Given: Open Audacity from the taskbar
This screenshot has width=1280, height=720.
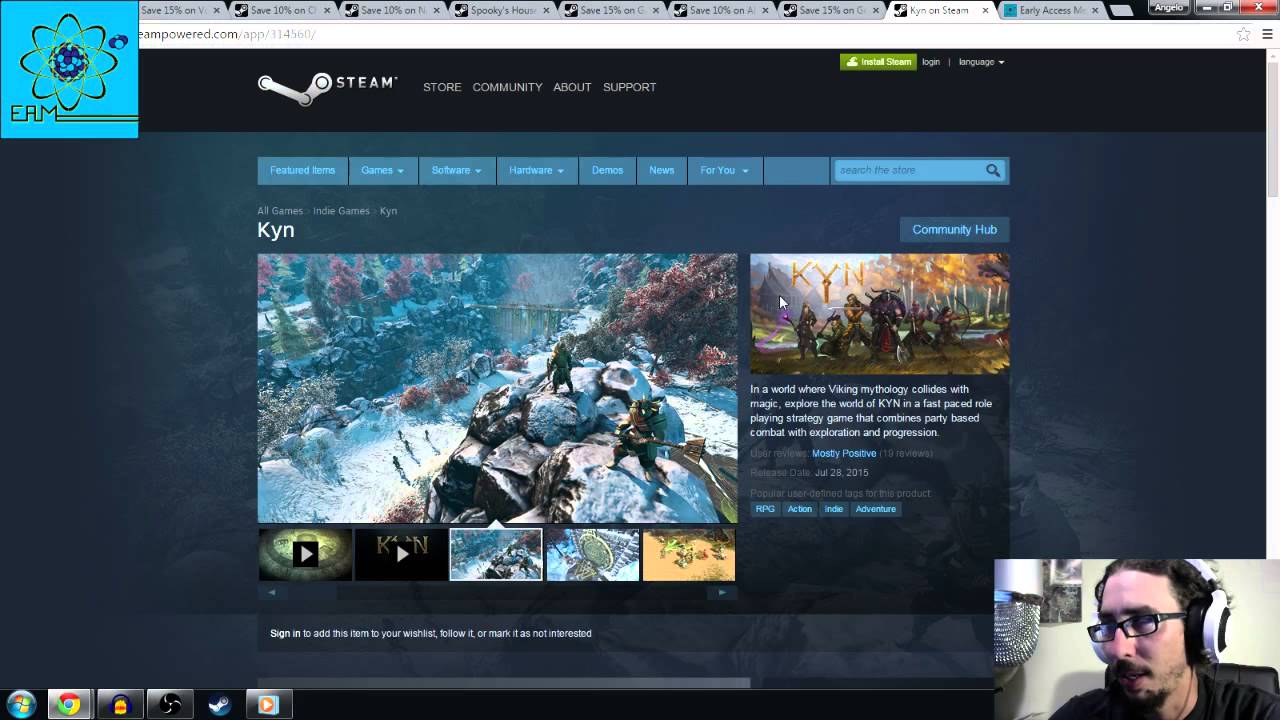Looking at the screenshot, I should pos(120,705).
